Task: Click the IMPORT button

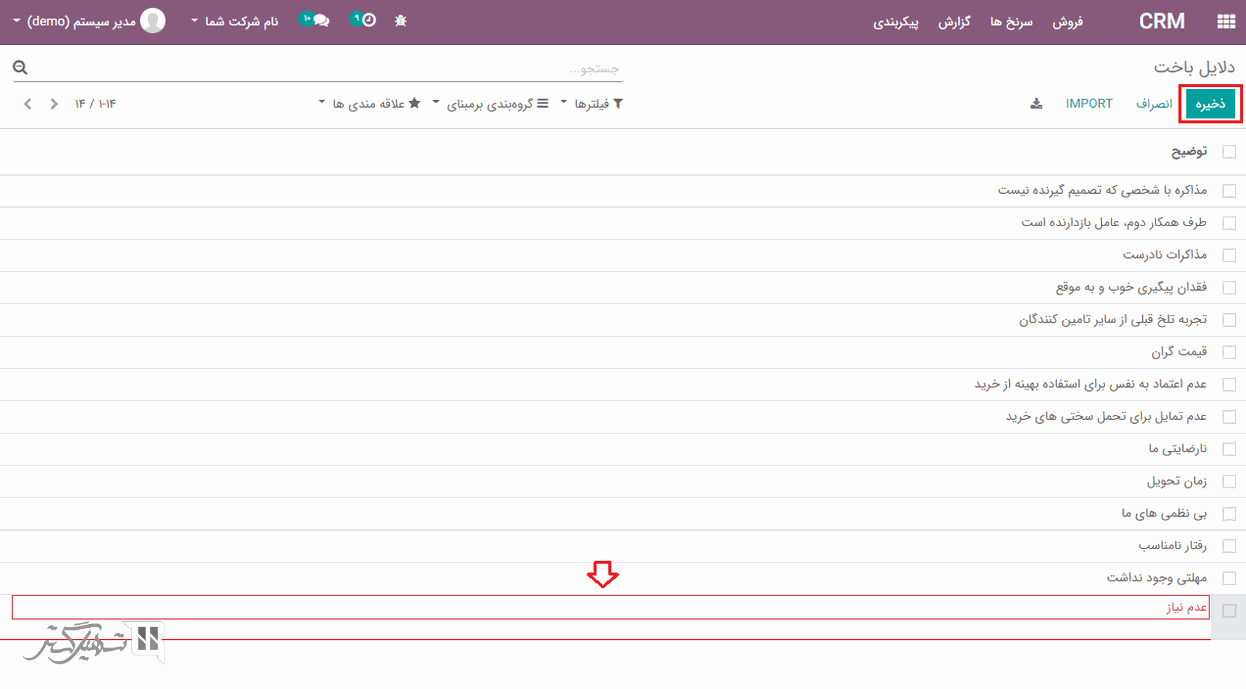Action: point(1089,104)
